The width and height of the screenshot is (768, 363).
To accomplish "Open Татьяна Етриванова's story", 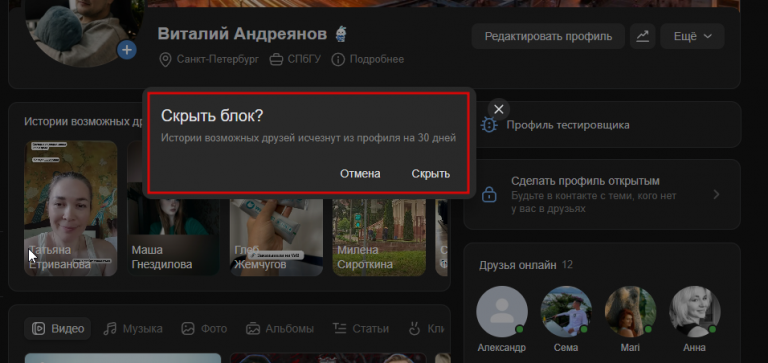I will [x=71, y=209].
